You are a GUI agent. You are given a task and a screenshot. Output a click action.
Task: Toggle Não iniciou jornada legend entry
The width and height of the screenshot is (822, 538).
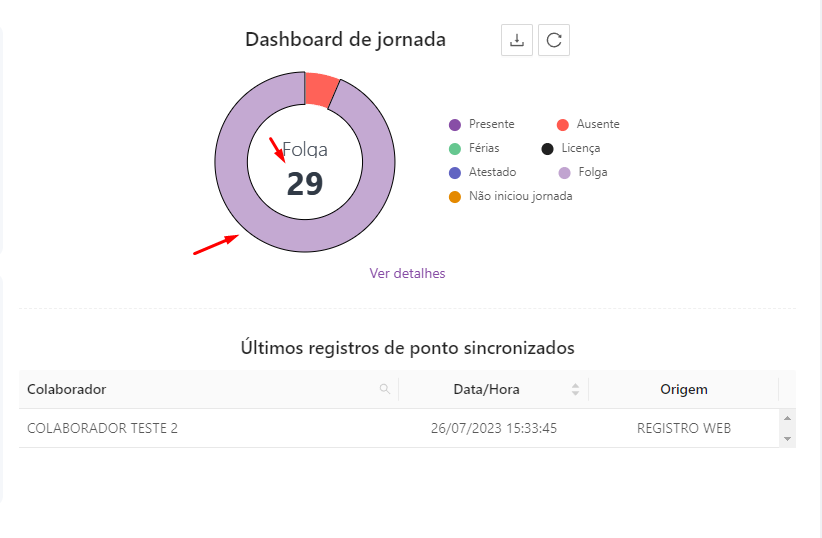tap(510, 196)
